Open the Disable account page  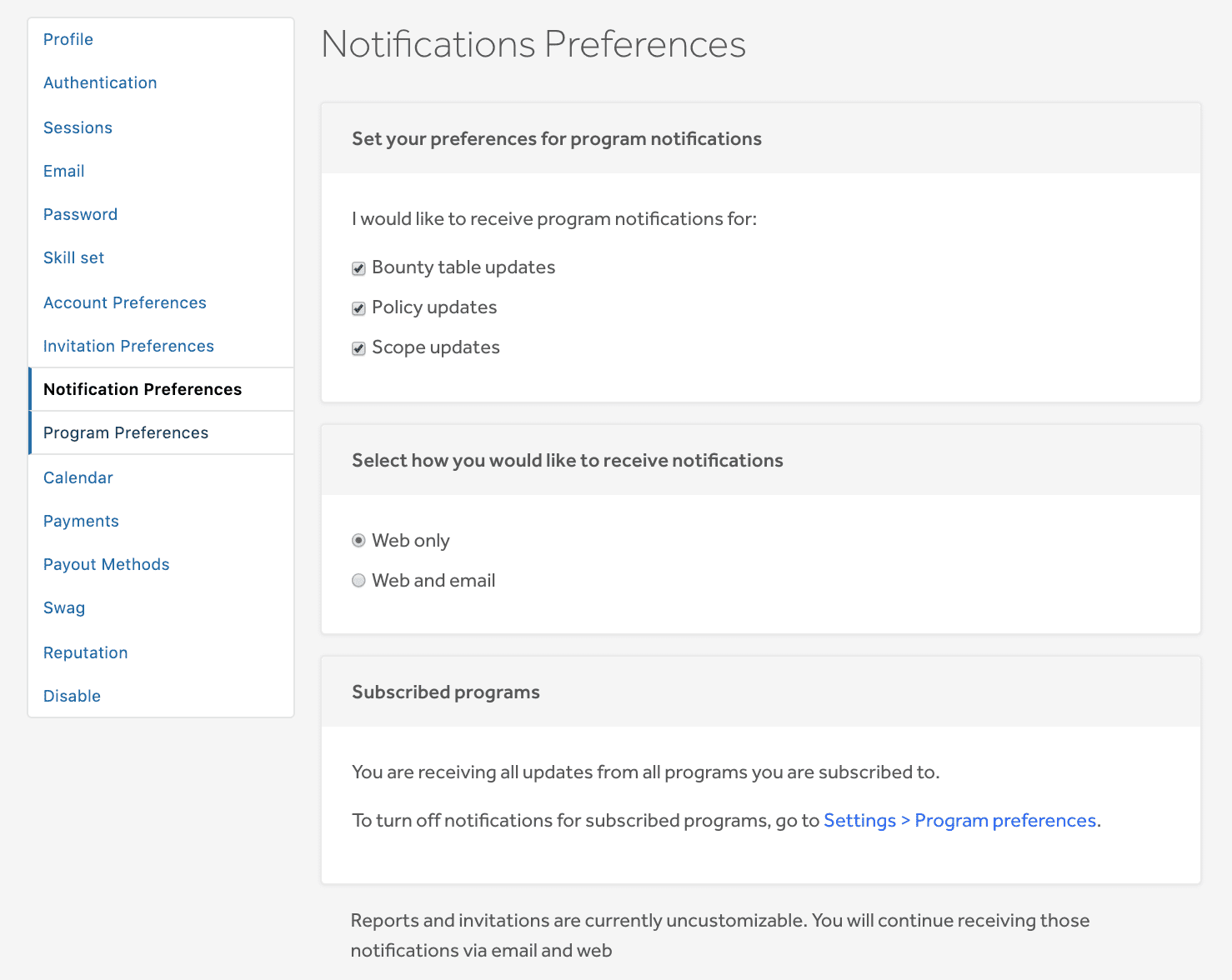coord(72,696)
